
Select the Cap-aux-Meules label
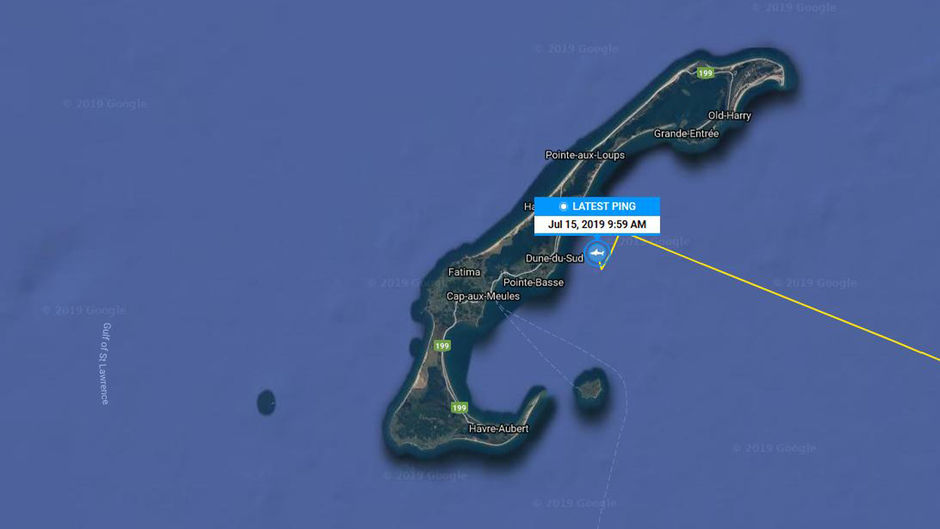point(483,296)
